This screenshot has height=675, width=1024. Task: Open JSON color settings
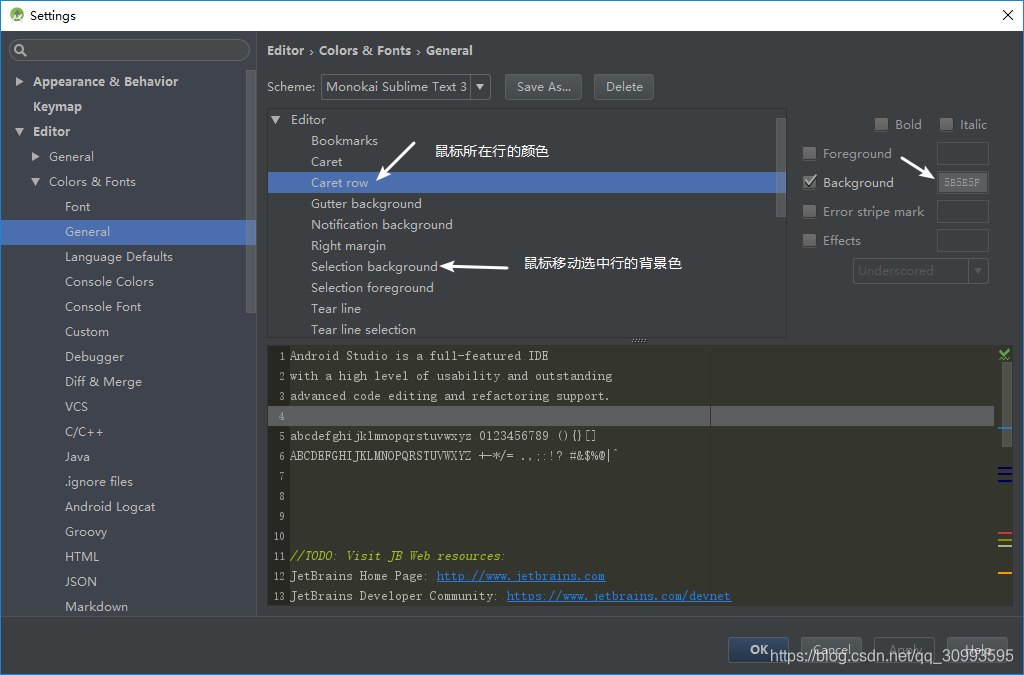click(81, 582)
